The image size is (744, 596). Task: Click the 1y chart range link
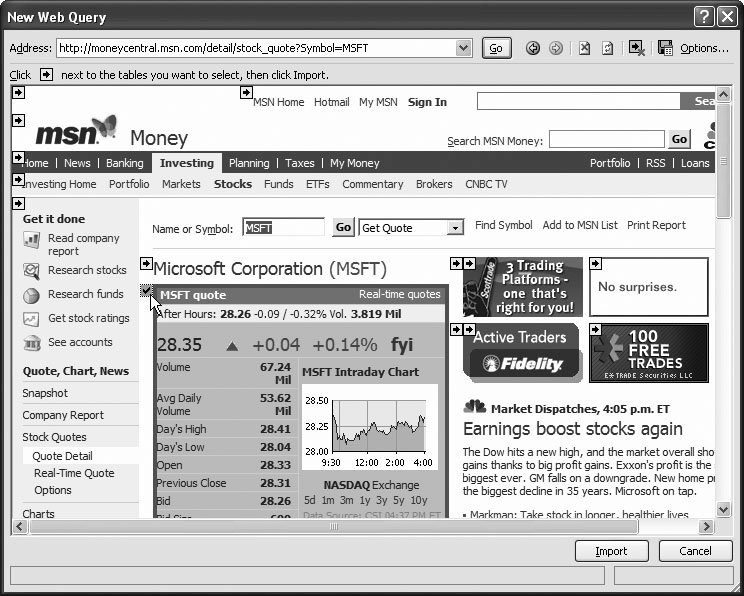365,500
